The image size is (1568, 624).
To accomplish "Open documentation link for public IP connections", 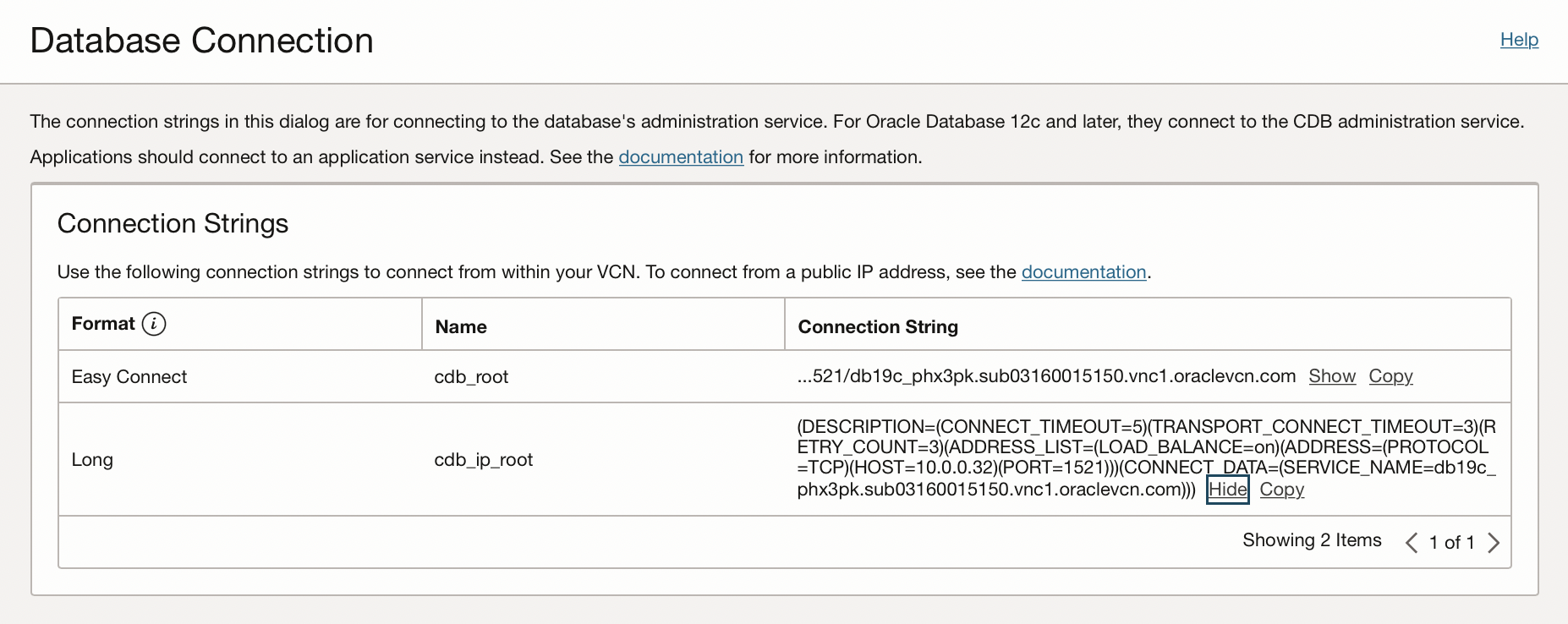I will (1083, 272).
